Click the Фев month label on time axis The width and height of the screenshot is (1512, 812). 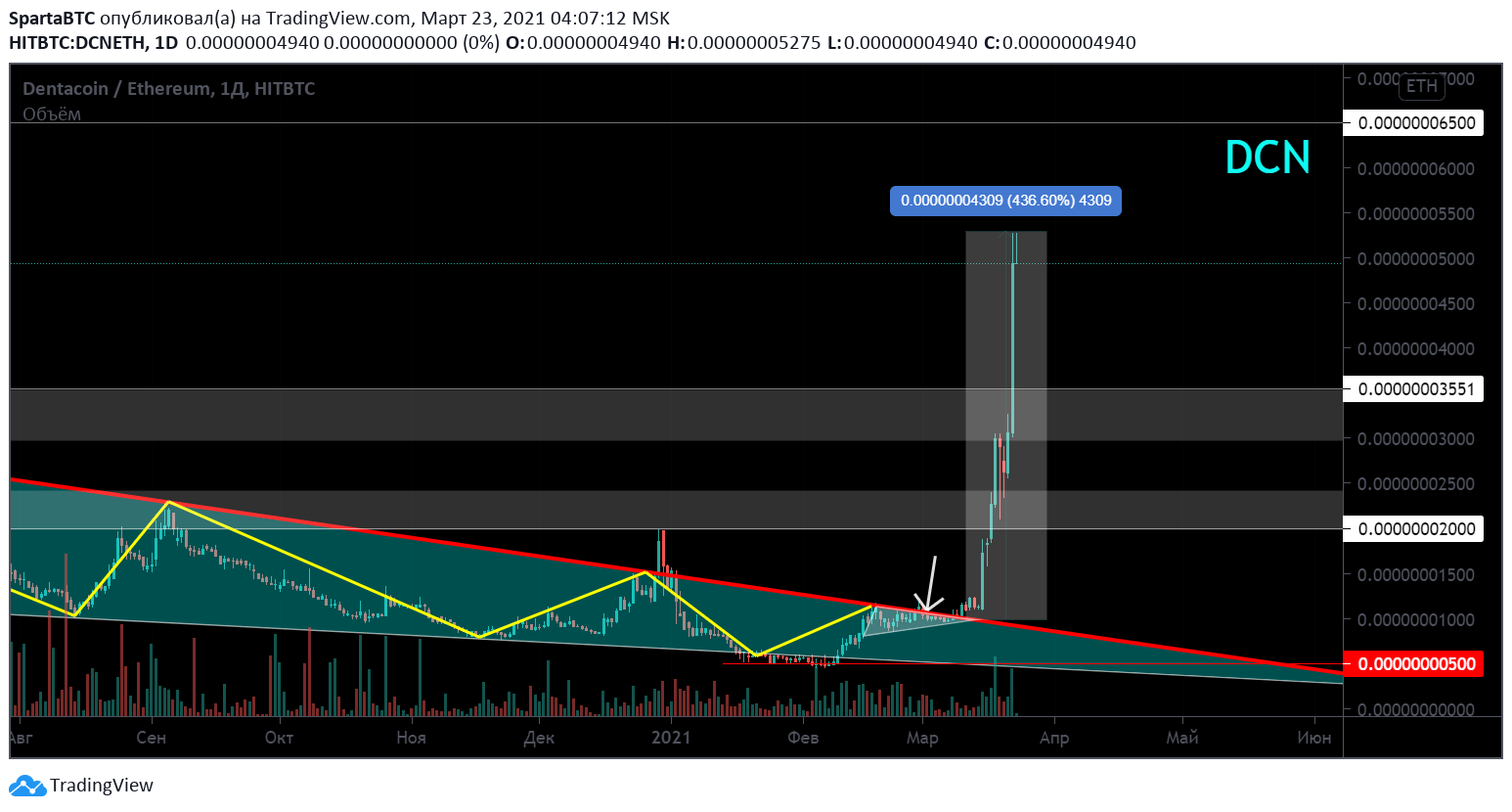pos(803,738)
